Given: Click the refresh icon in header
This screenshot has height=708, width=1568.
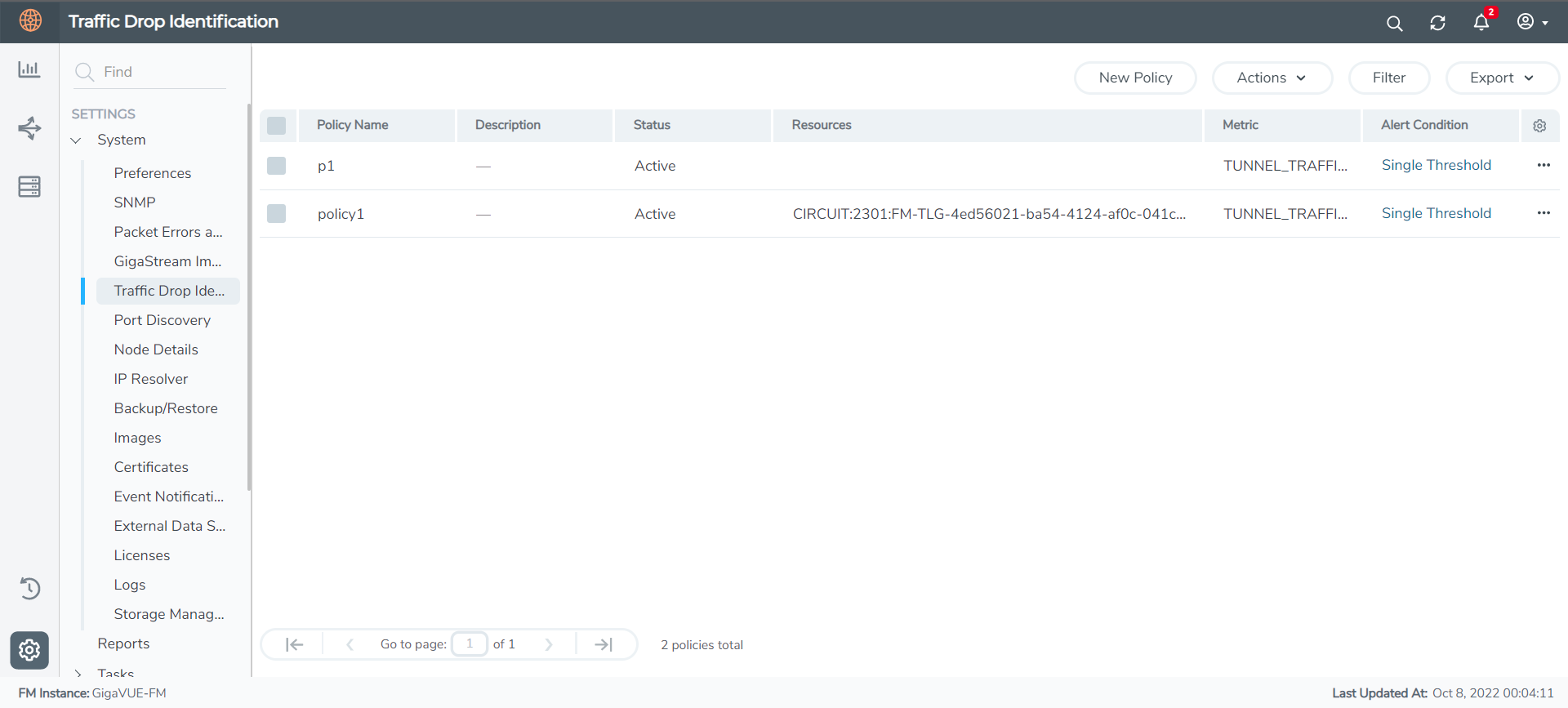Looking at the screenshot, I should 1437,23.
